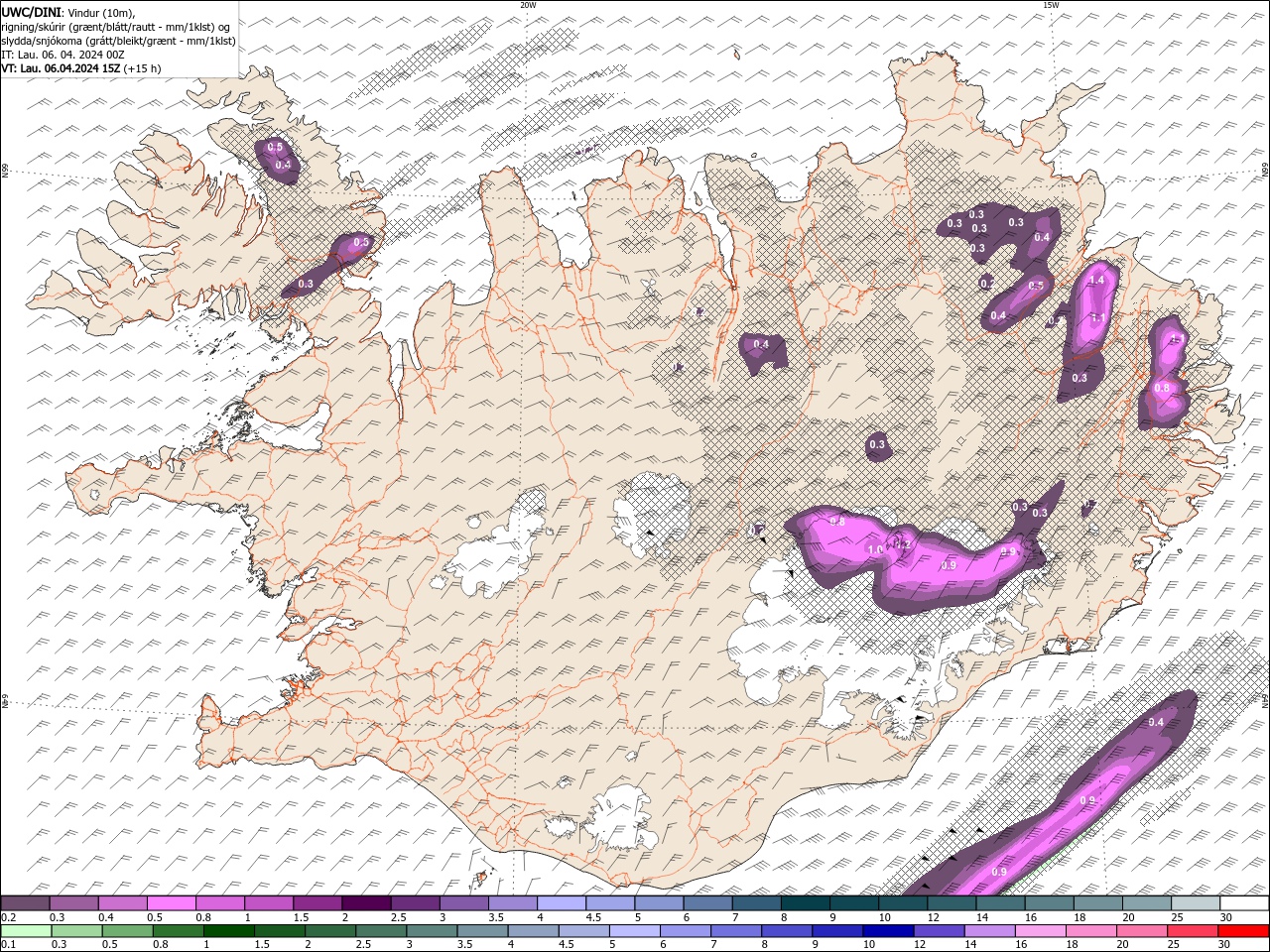Click the 15W longitude label
1270x952 pixels.
[1051, 5]
